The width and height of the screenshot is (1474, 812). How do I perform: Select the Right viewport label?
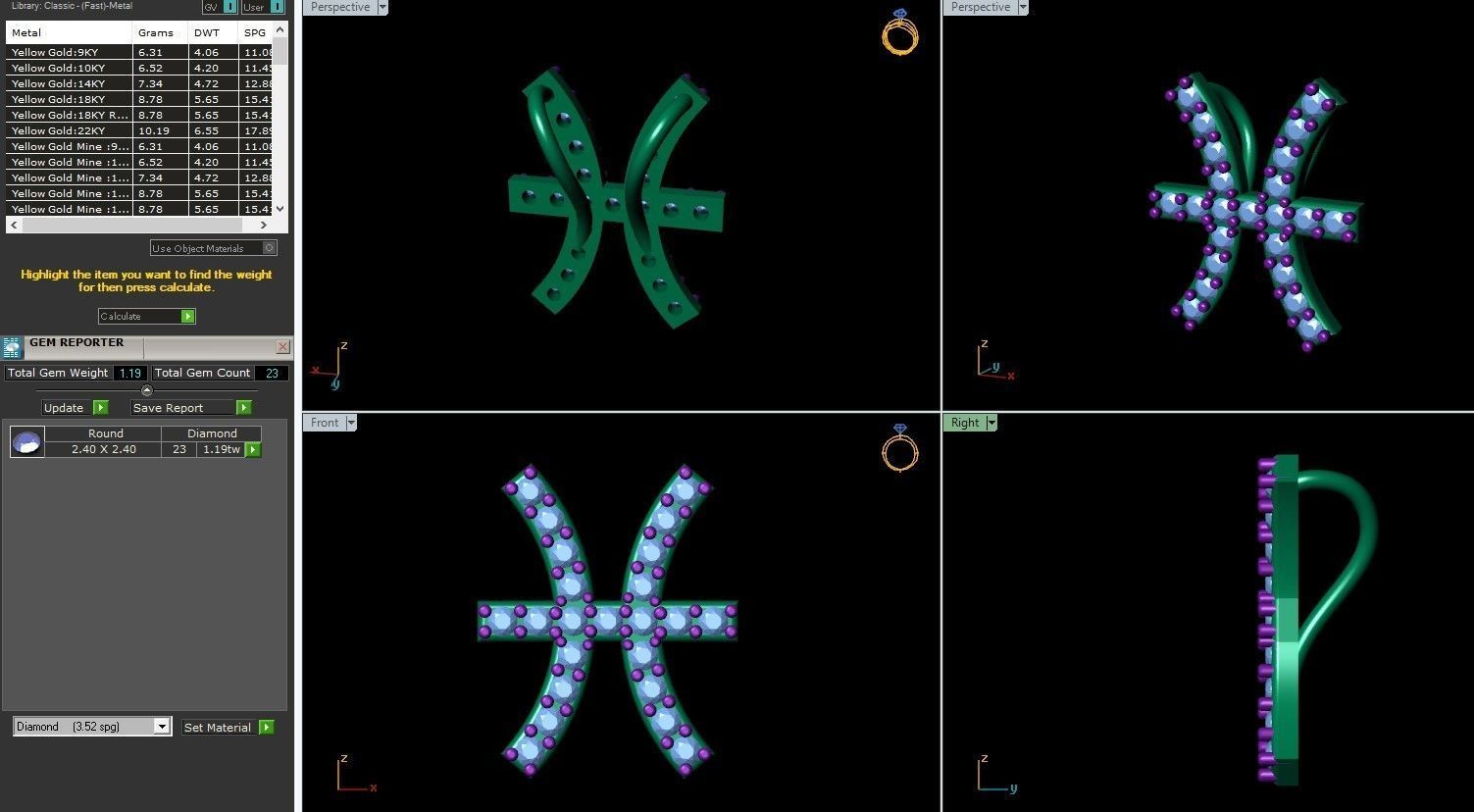(965, 423)
